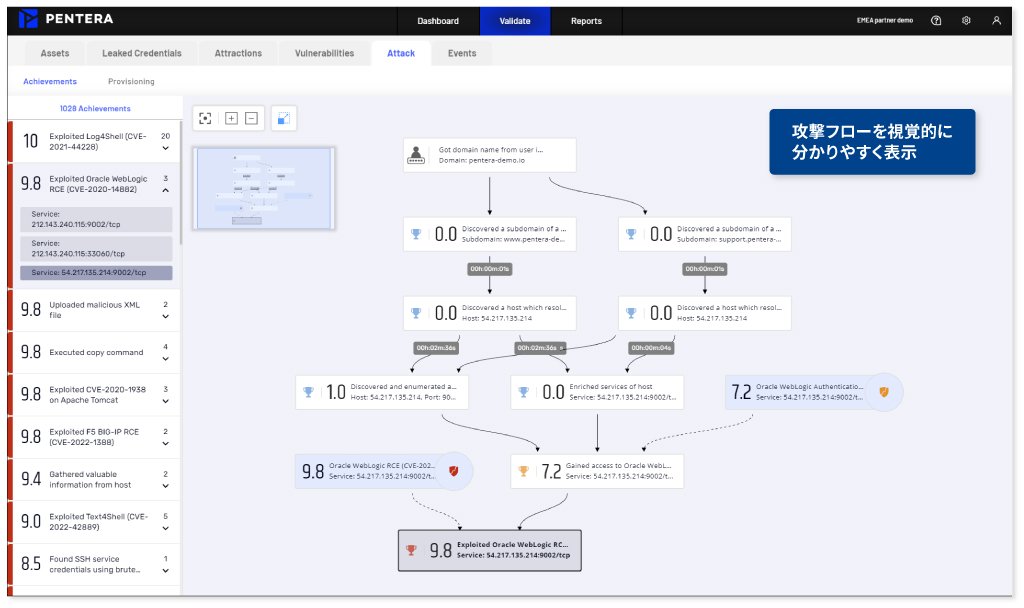
Task: Select the 'Got domain name from user' node
Action: click(x=490, y=155)
